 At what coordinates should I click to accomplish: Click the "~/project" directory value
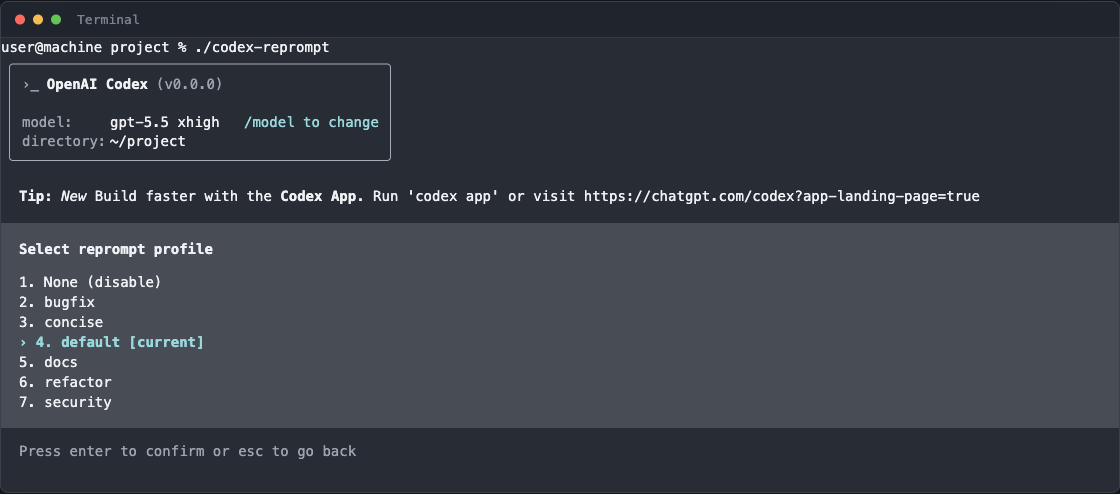[148, 141]
